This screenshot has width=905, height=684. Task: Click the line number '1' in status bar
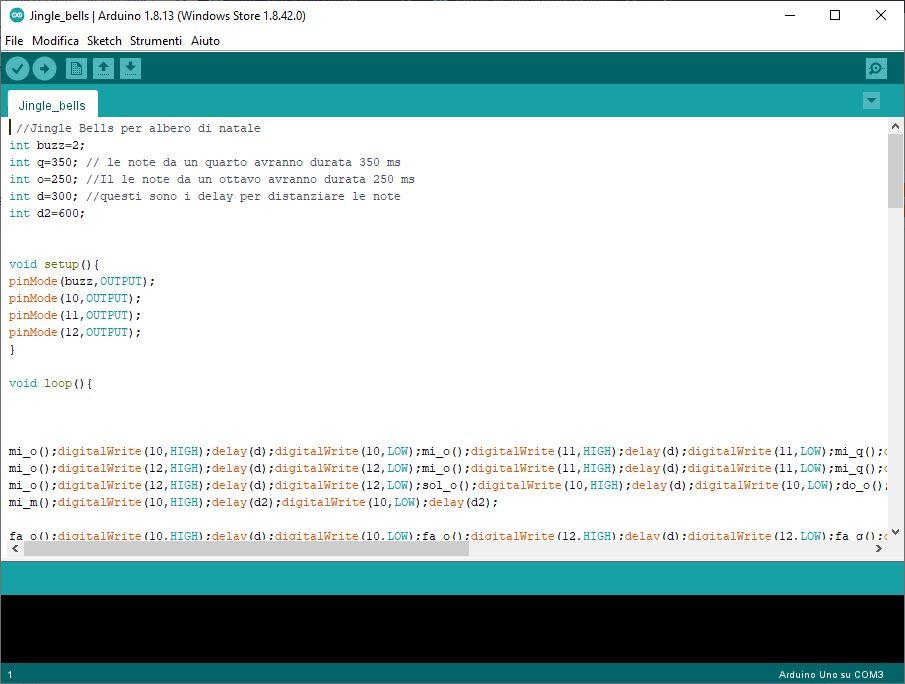tap(10, 674)
